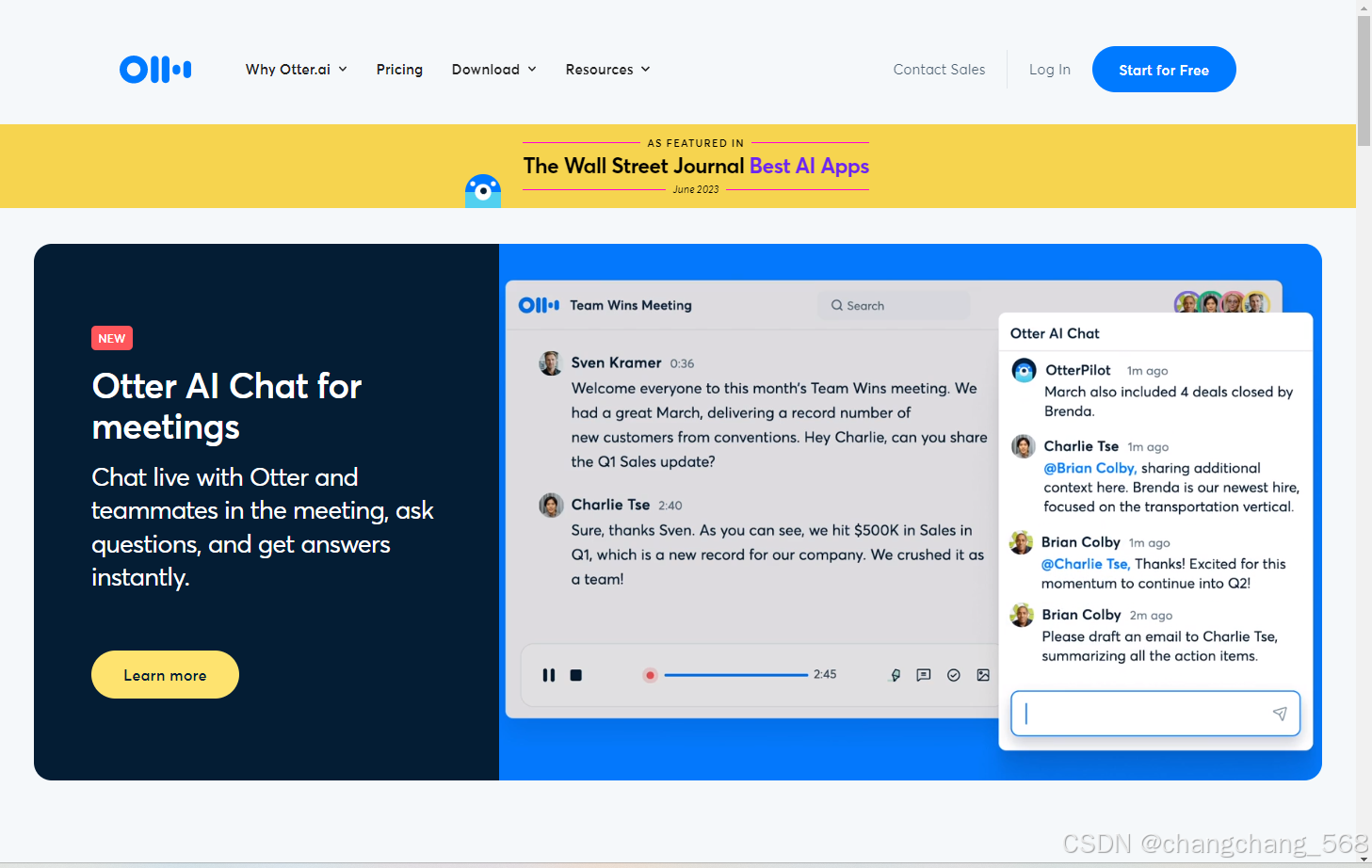Click the recording progress slider
The image size is (1372, 868).
(736, 675)
